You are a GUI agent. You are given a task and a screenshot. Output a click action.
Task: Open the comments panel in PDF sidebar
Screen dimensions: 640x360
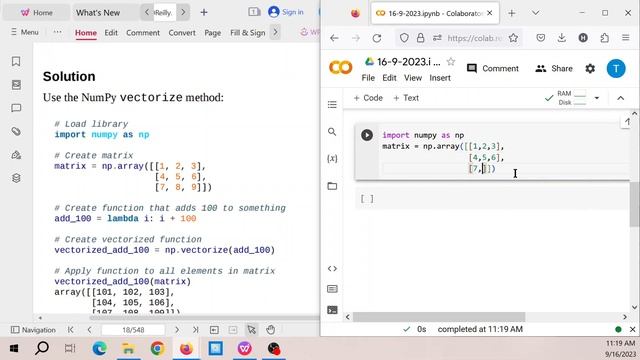point(16,108)
